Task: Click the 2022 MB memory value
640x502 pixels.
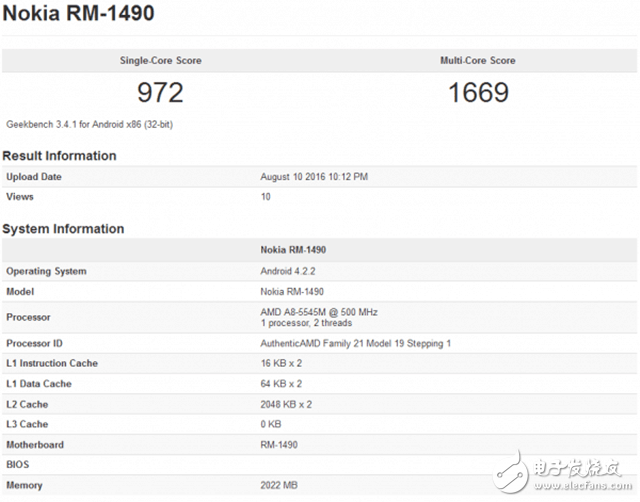Action: 281,485
